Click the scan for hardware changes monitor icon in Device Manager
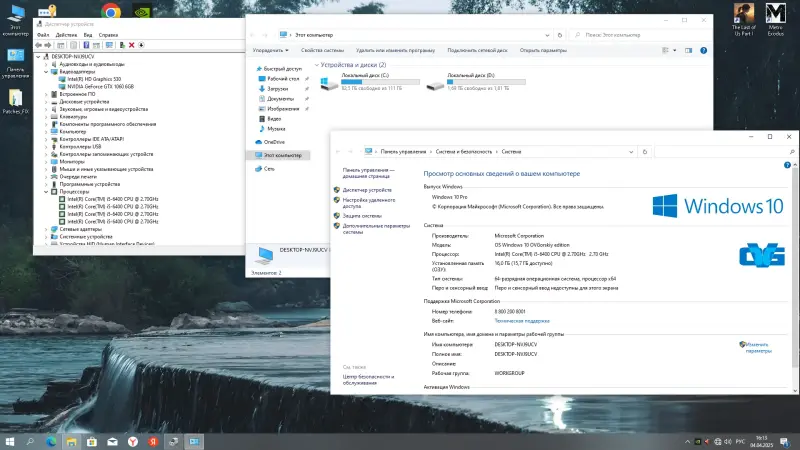Screen dimensions: 800x450 pyautogui.click(x=109, y=45)
